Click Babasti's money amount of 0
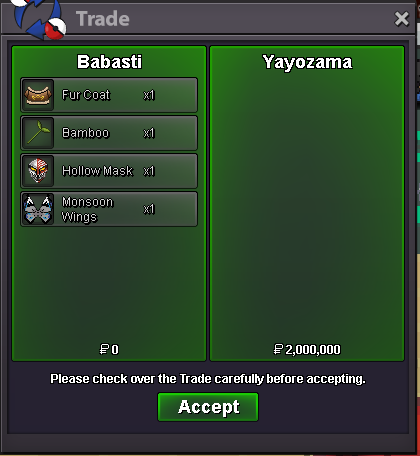Viewport: 420px width, 456px height. pos(109,349)
